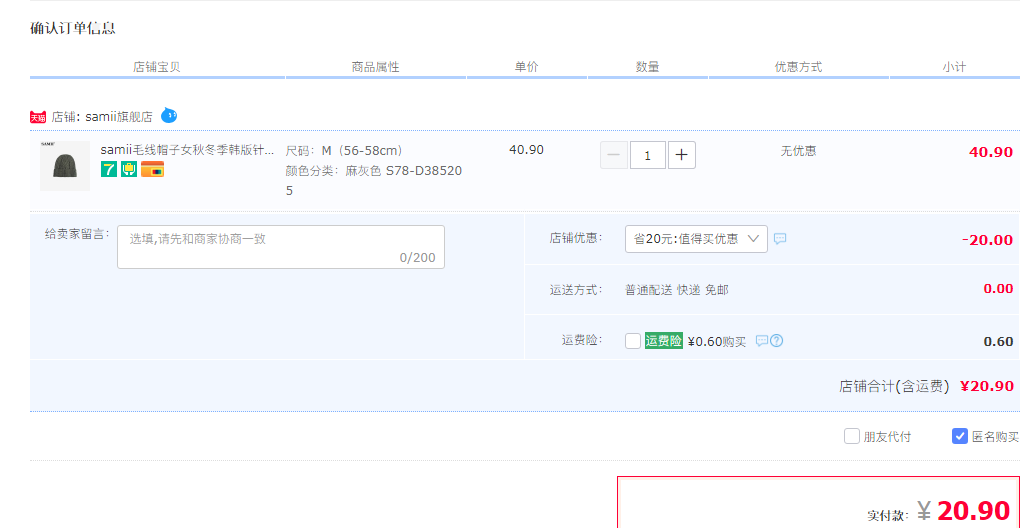Open the comment icon next to the store discount
This screenshot has width=1034, height=528.
tap(780, 239)
